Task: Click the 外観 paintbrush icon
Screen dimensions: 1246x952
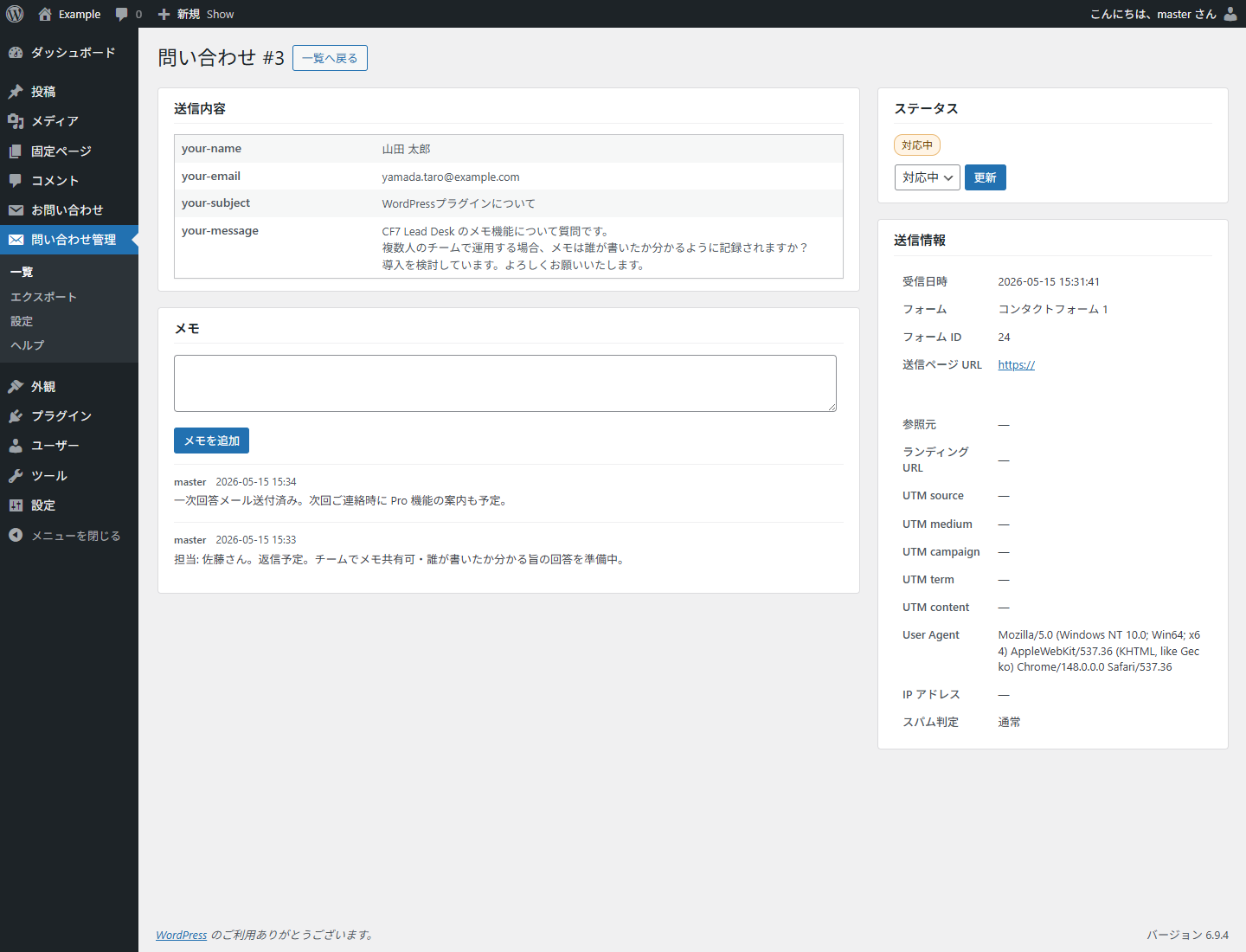Action: tap(16, 387)
